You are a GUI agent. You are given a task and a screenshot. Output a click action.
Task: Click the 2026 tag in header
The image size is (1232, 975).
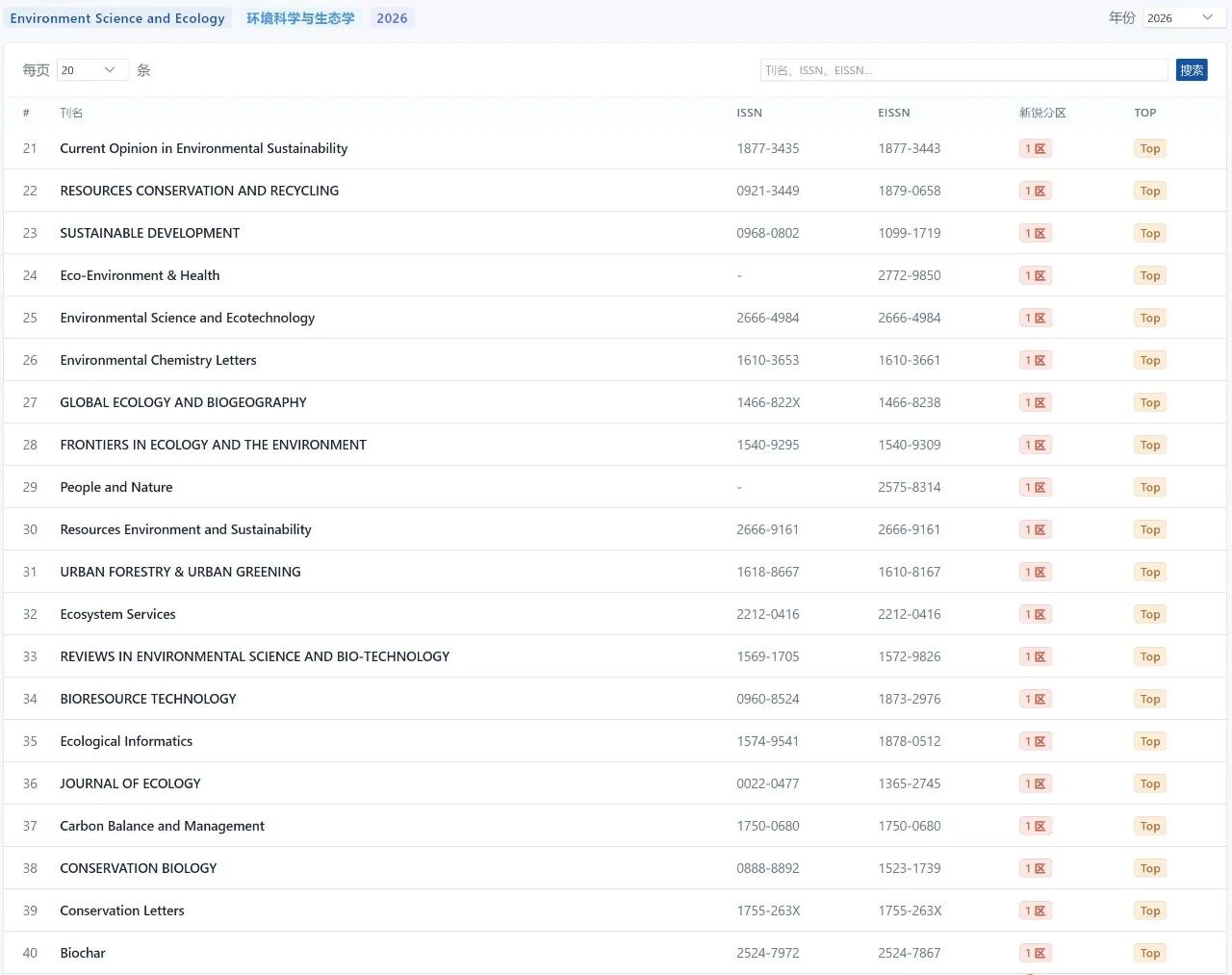tap(392, 18)
